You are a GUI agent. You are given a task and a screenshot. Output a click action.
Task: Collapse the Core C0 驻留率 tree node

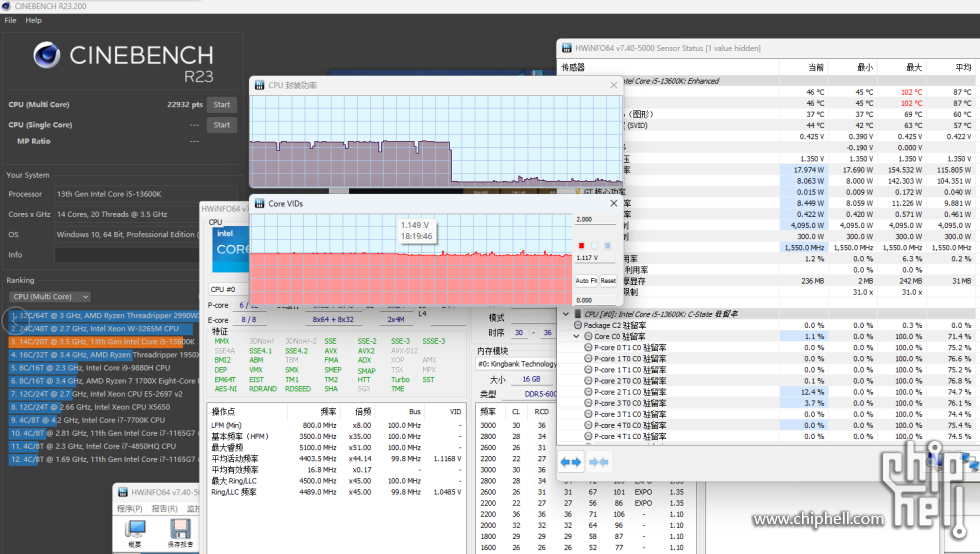tap(576, 336)
